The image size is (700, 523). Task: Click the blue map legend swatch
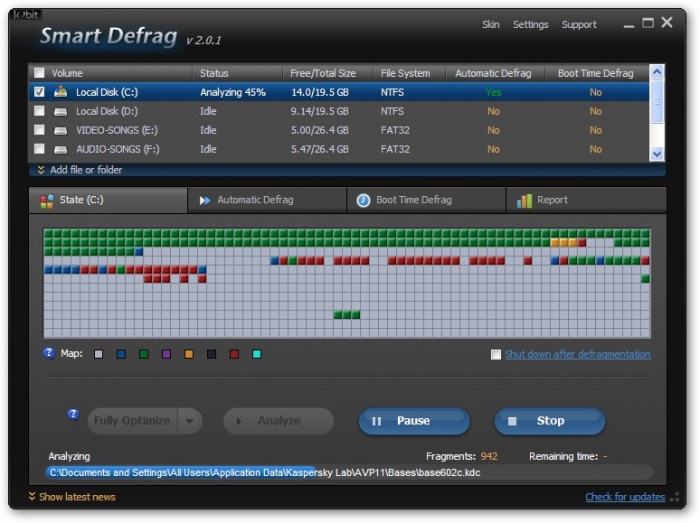(121, 354)
